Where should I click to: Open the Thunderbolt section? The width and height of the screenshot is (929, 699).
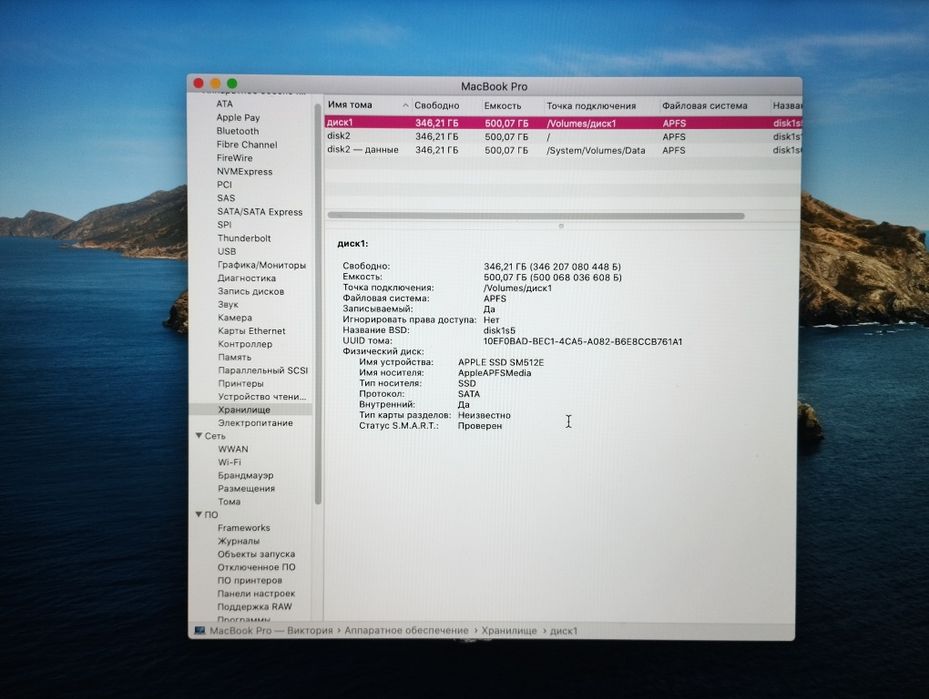[x=244, y=238]
